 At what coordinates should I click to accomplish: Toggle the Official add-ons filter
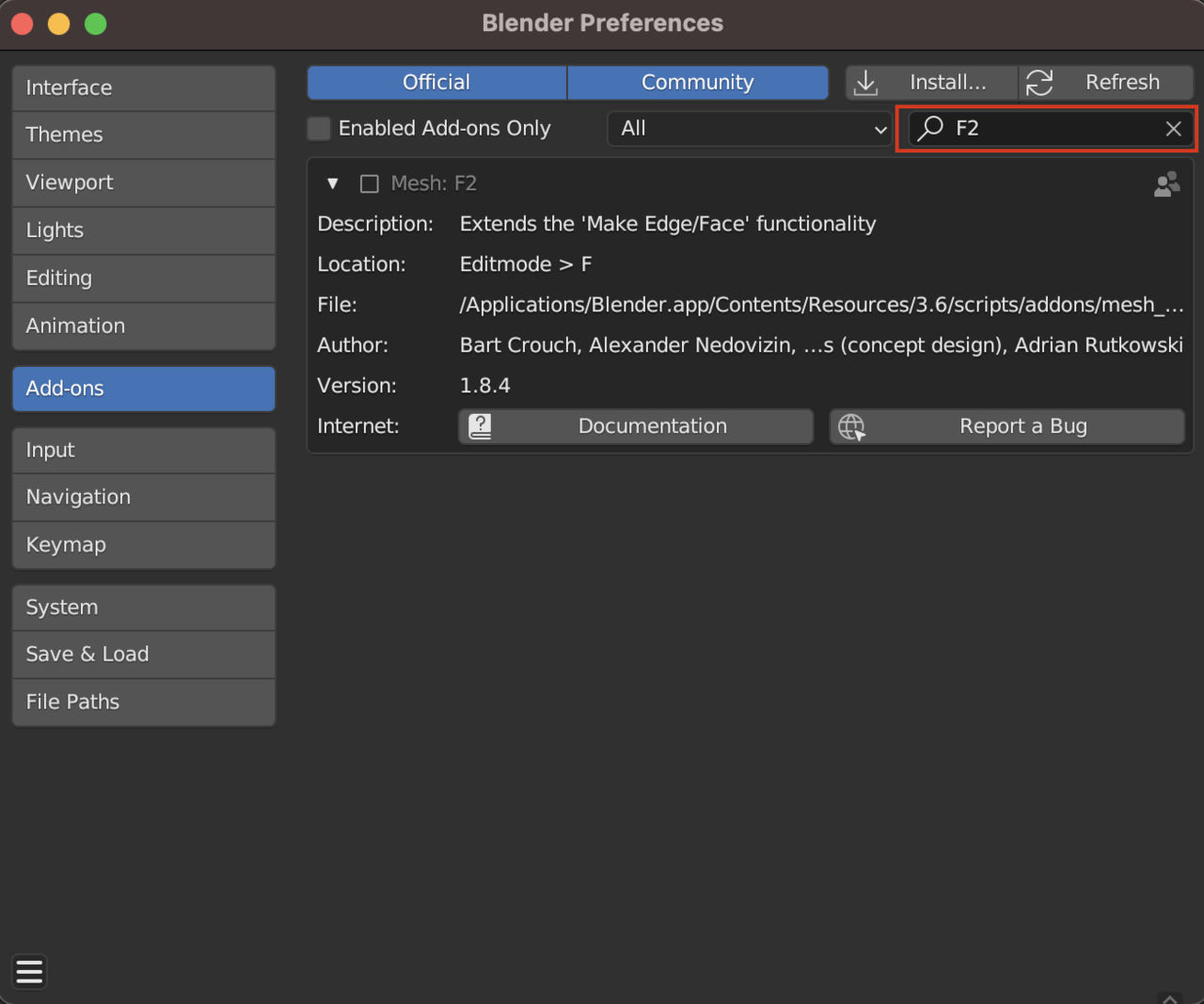pyautogui.click(x=436, y=83)
